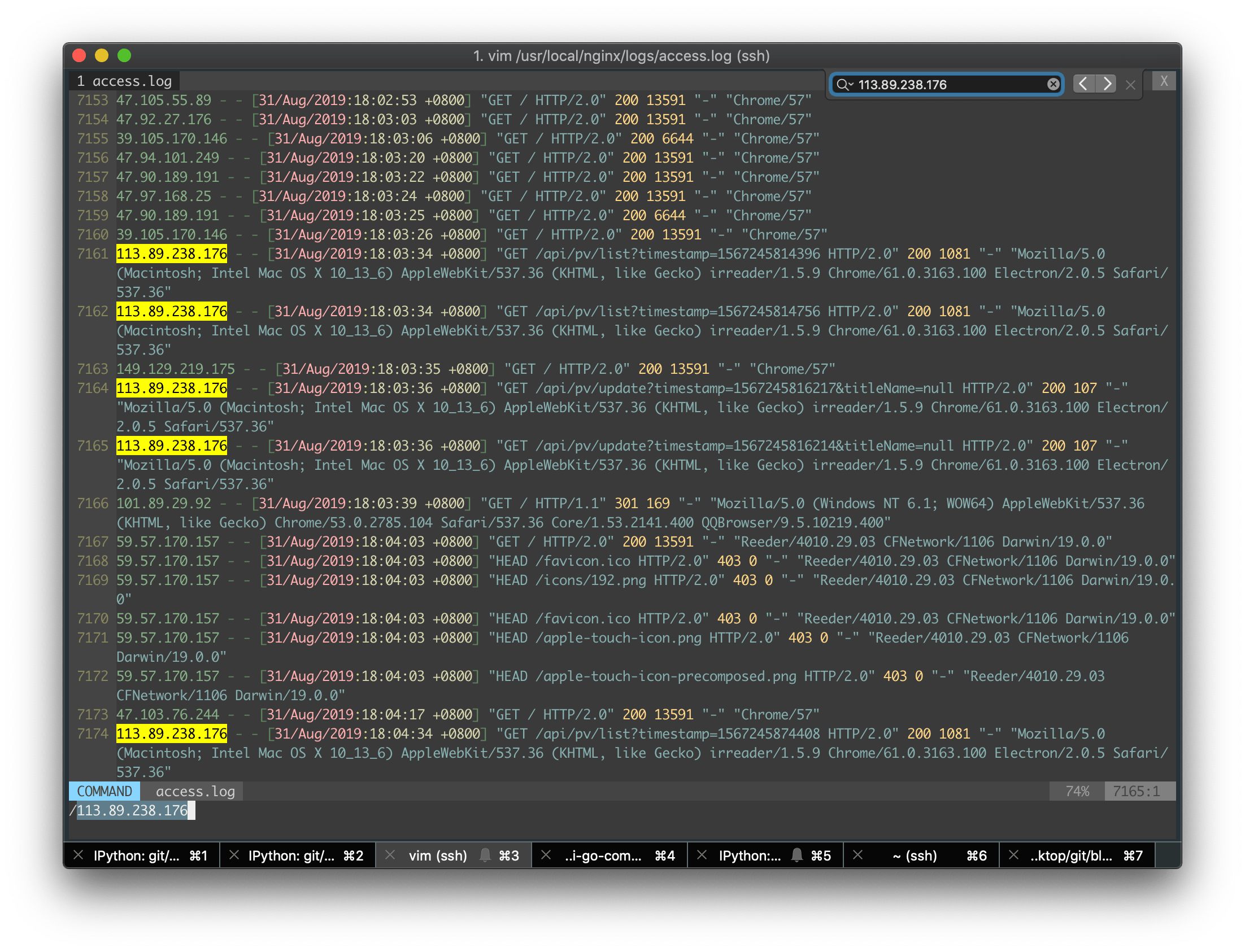Click highlighted IP on line 7165
Viewport: 1245px width, 952px height.
coord(172,446)
